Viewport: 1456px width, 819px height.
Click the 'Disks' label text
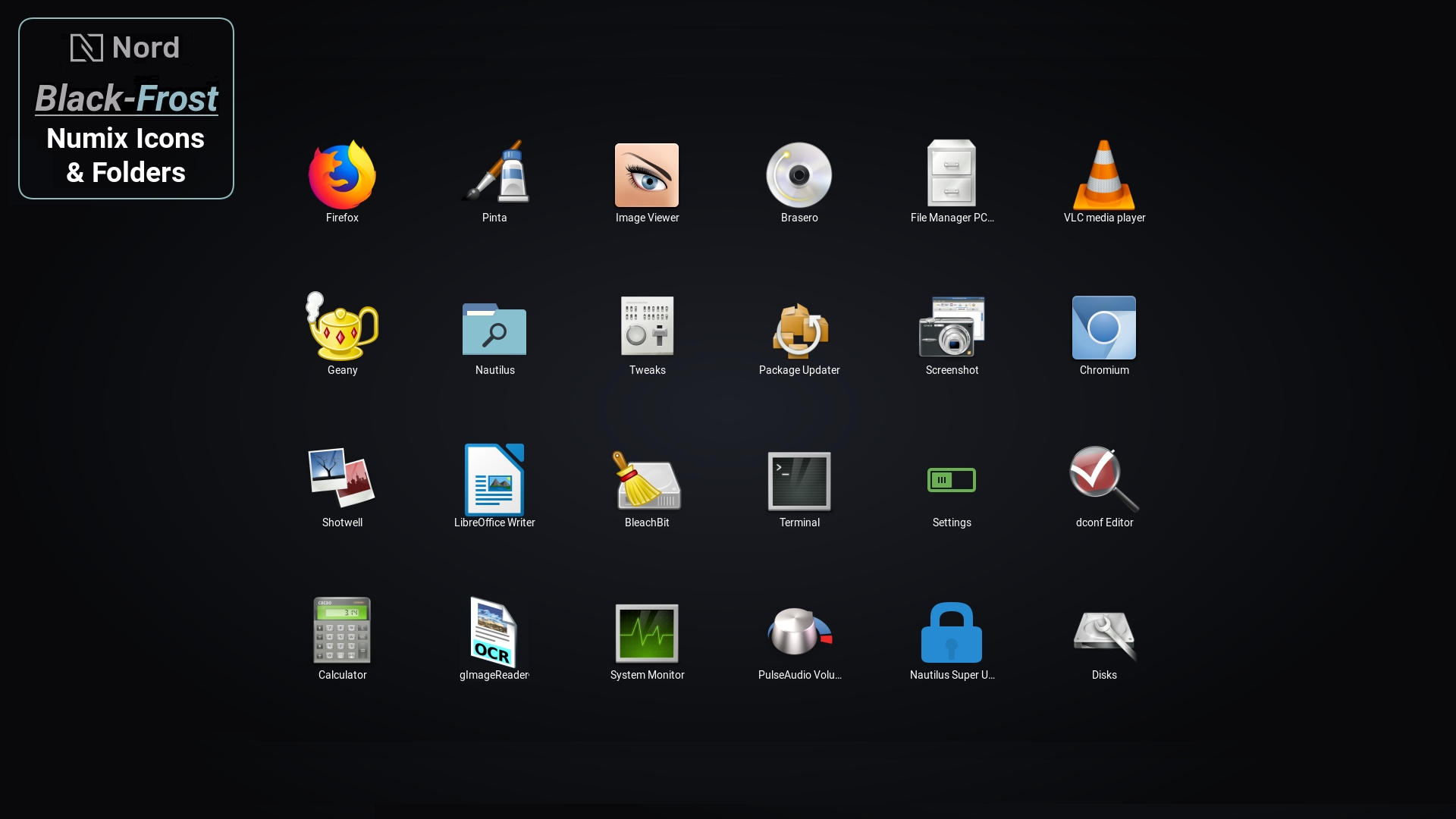[1104, 675]
